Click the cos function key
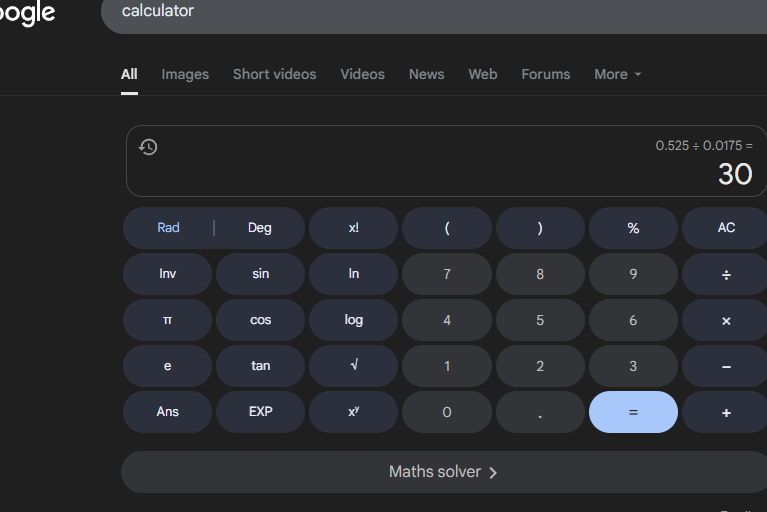This screenshot has height=512, width=767. [261, 320]
